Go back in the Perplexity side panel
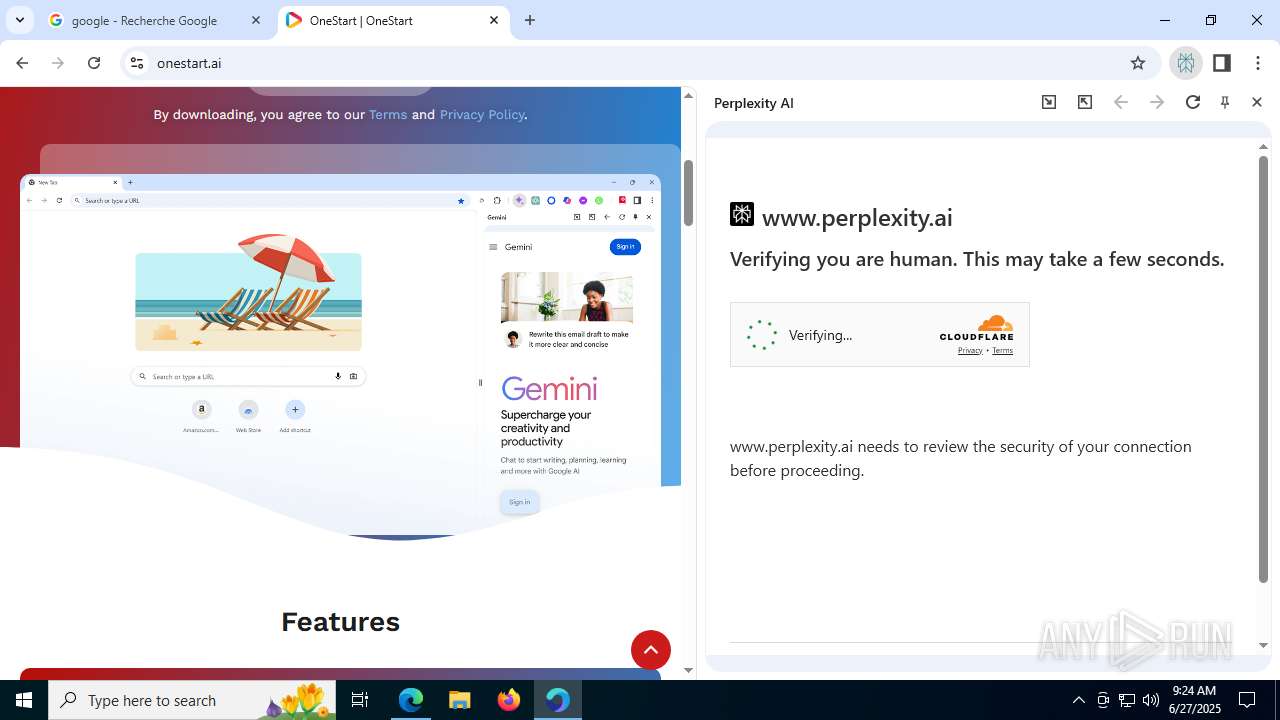The height and width of the screenshot is (720, 1280). [x=1121, y=102]
